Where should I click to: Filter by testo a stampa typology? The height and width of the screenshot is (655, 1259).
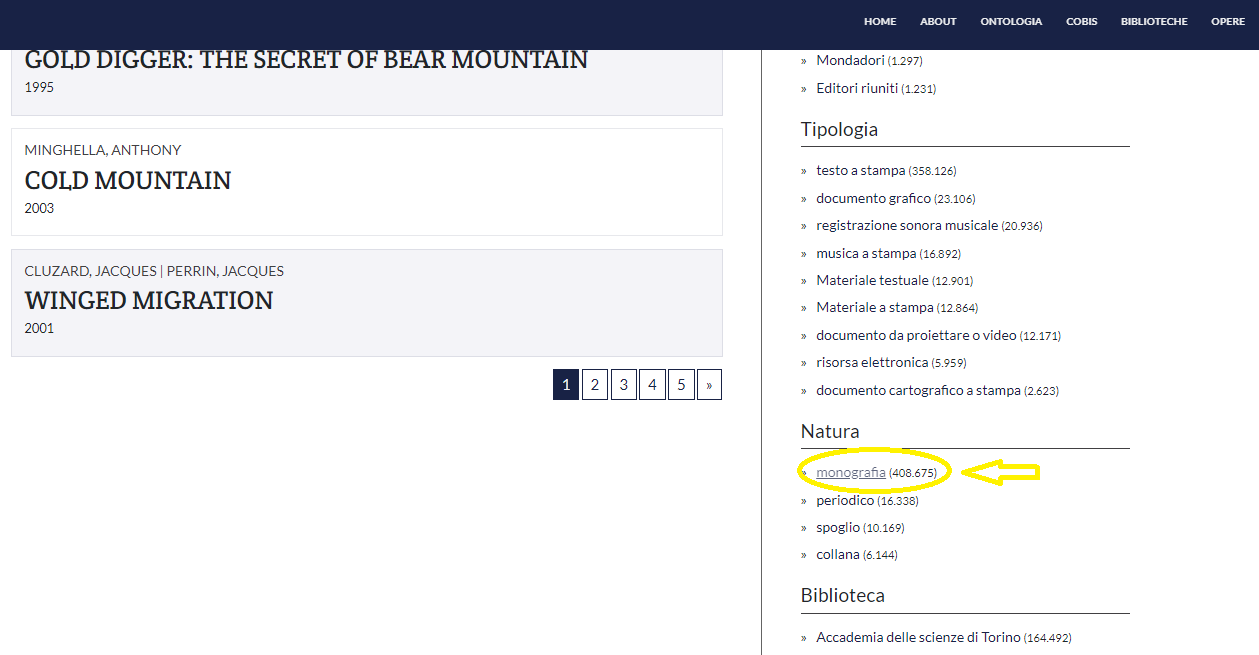tap(860, 171)
